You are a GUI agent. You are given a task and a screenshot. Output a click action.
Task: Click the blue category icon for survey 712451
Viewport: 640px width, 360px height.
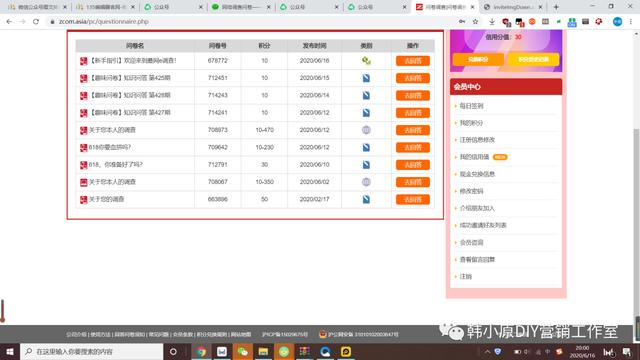tap(366, 78)
